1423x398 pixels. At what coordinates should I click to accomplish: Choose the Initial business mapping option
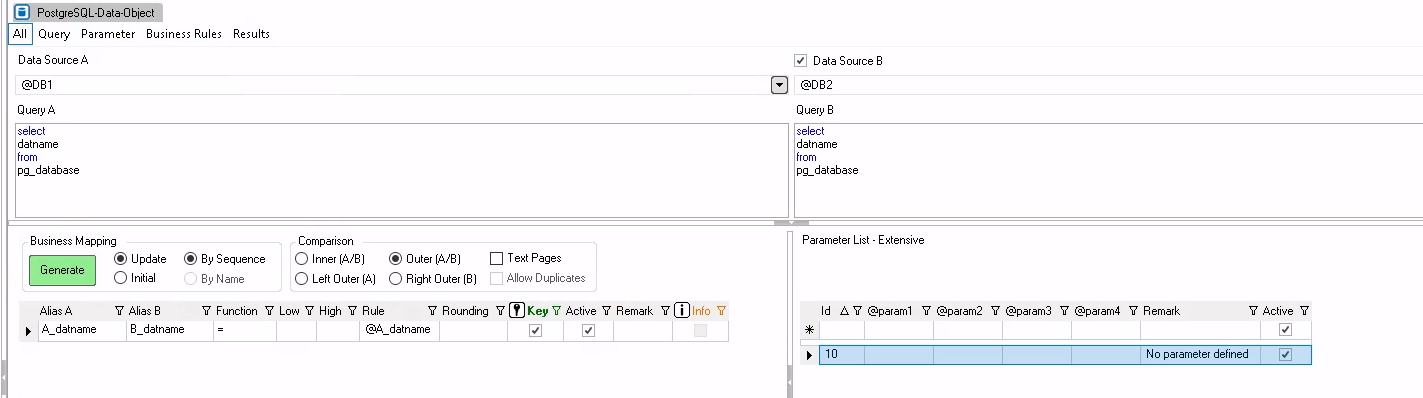point(121,278)
